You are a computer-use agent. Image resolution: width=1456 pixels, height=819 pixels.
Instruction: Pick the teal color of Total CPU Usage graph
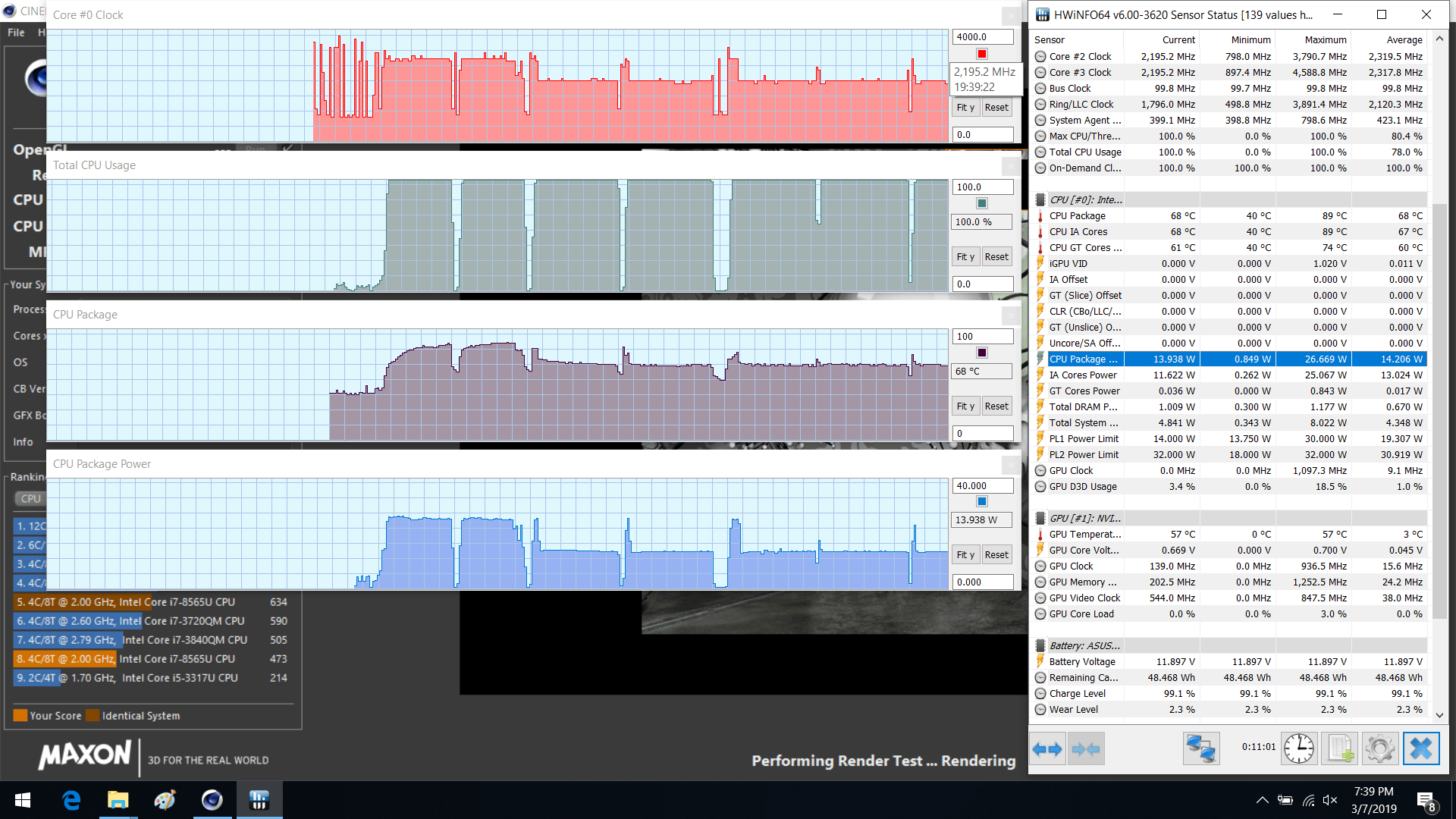[x=982, y=203]
